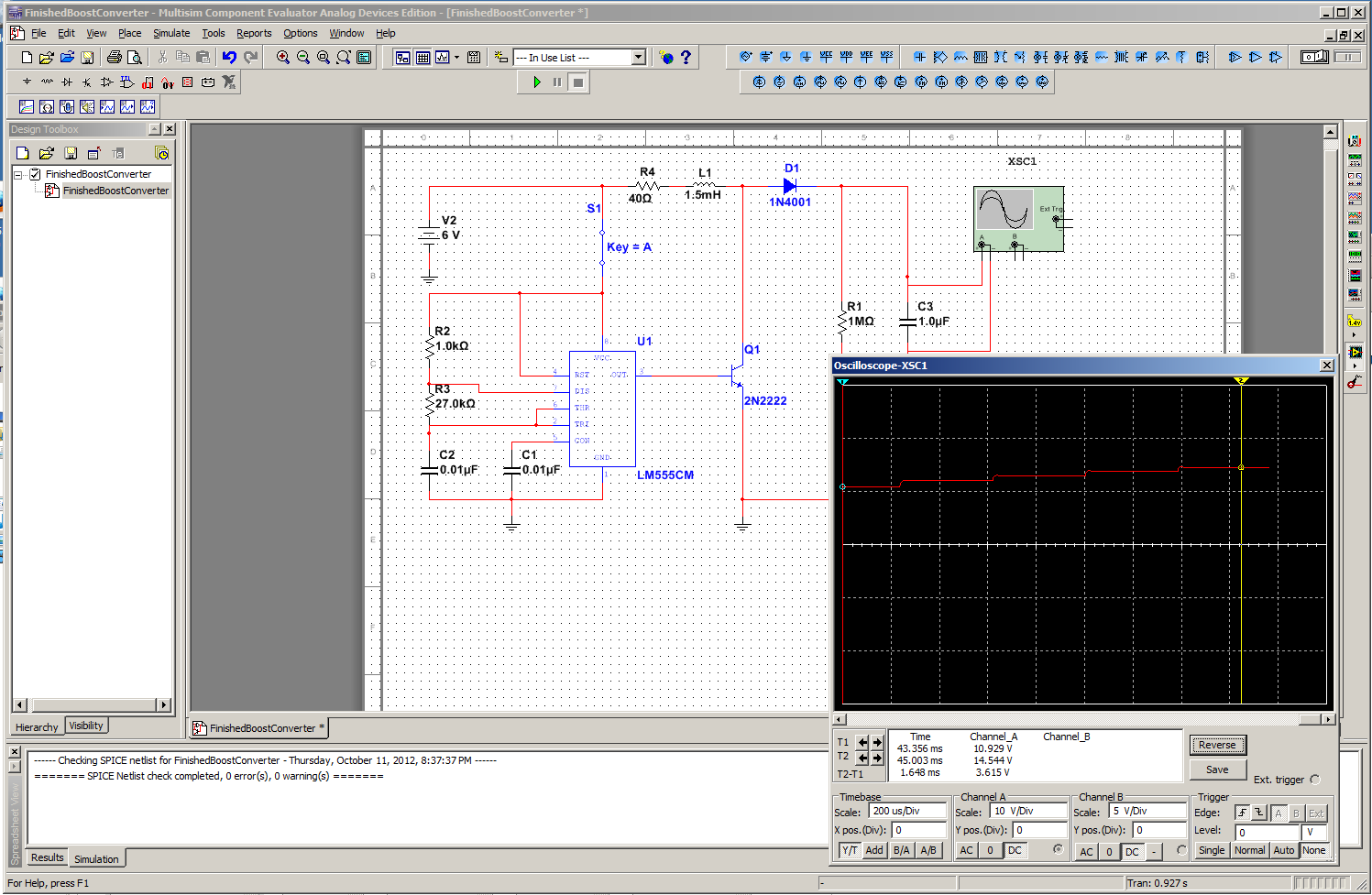Open Print Preview from the toolbar
This screenshot has height=895, width=1372.
(x=134, y=57)
